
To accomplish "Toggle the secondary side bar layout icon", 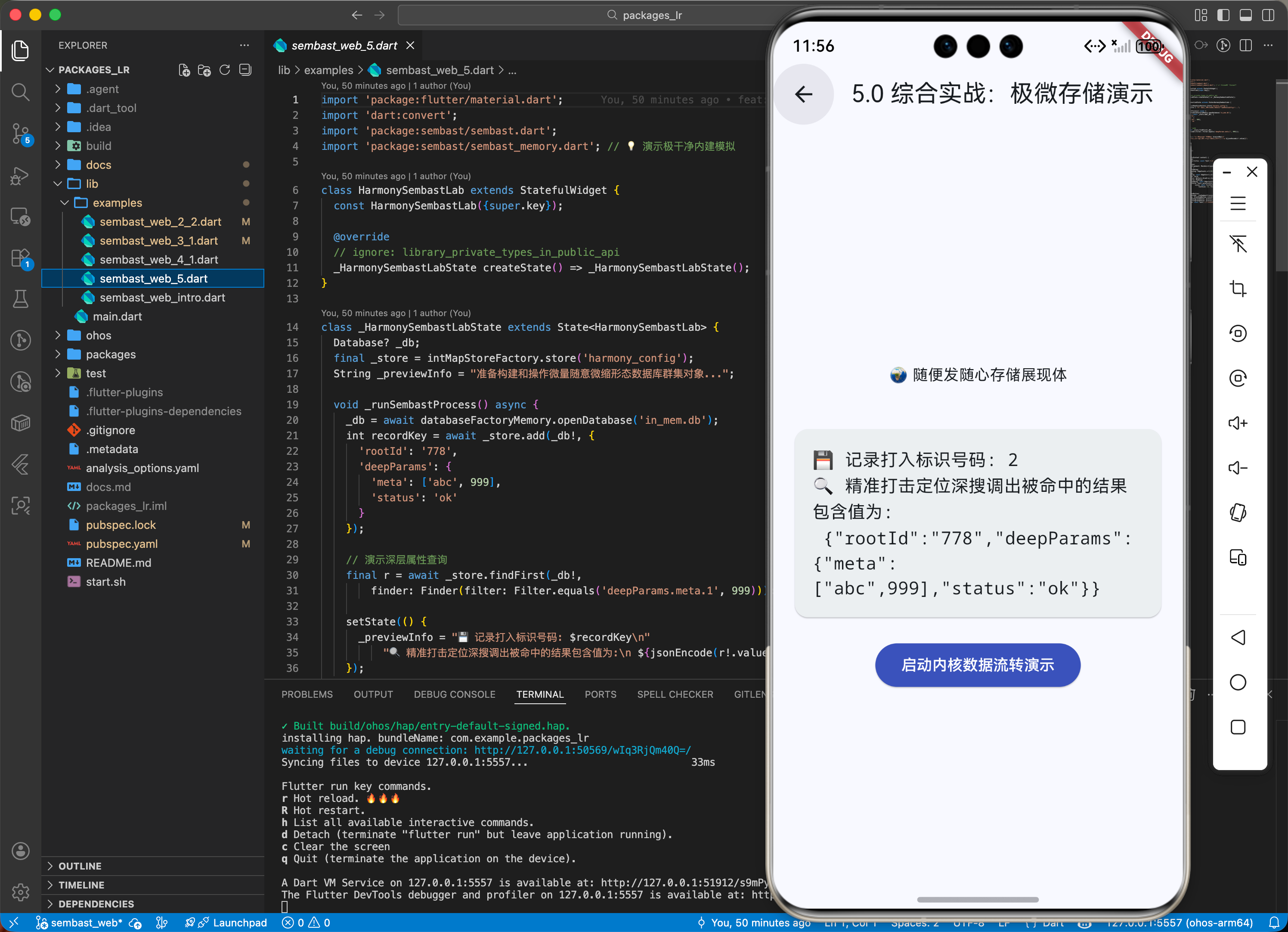I will 1268,16.
